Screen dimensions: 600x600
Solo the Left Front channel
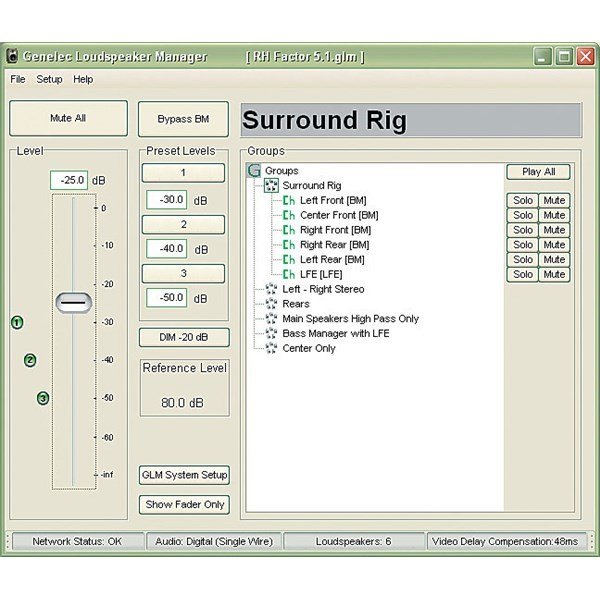click(523, 201)
